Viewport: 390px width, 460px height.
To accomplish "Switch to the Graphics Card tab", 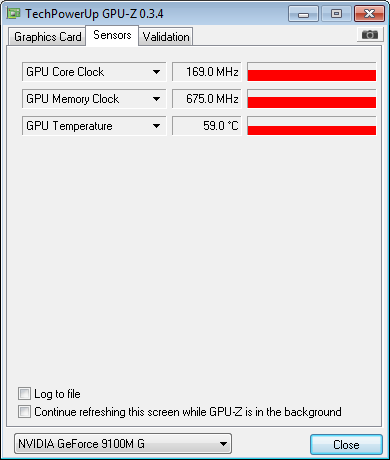I will (x=47, y=37).
